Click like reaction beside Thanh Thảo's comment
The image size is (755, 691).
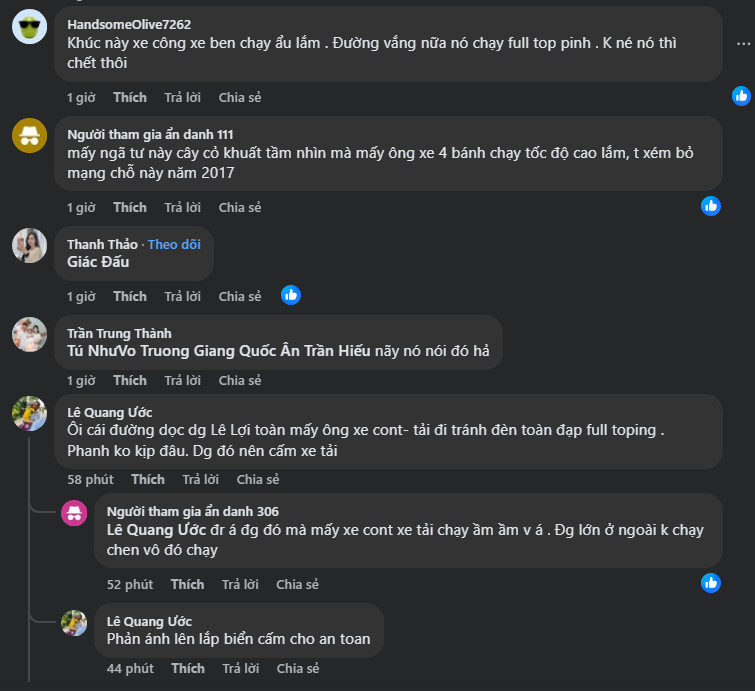291,295
